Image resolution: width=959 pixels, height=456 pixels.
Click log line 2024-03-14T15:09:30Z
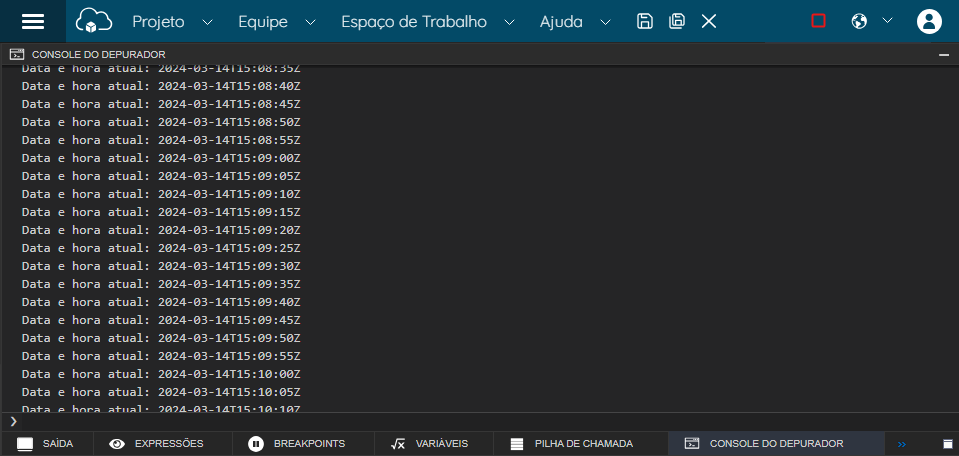161,266
